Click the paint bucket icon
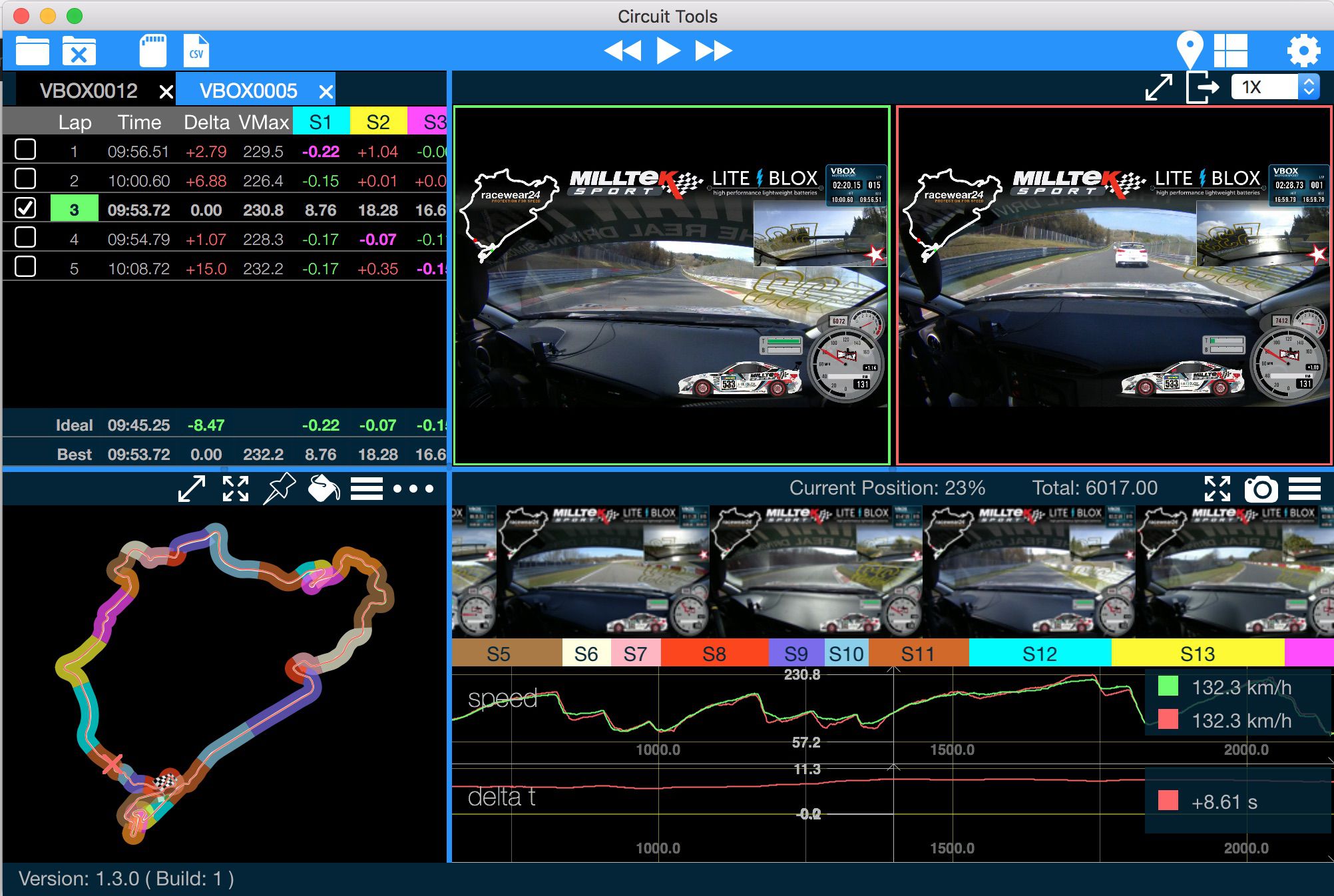 click(x=324, y=489)
